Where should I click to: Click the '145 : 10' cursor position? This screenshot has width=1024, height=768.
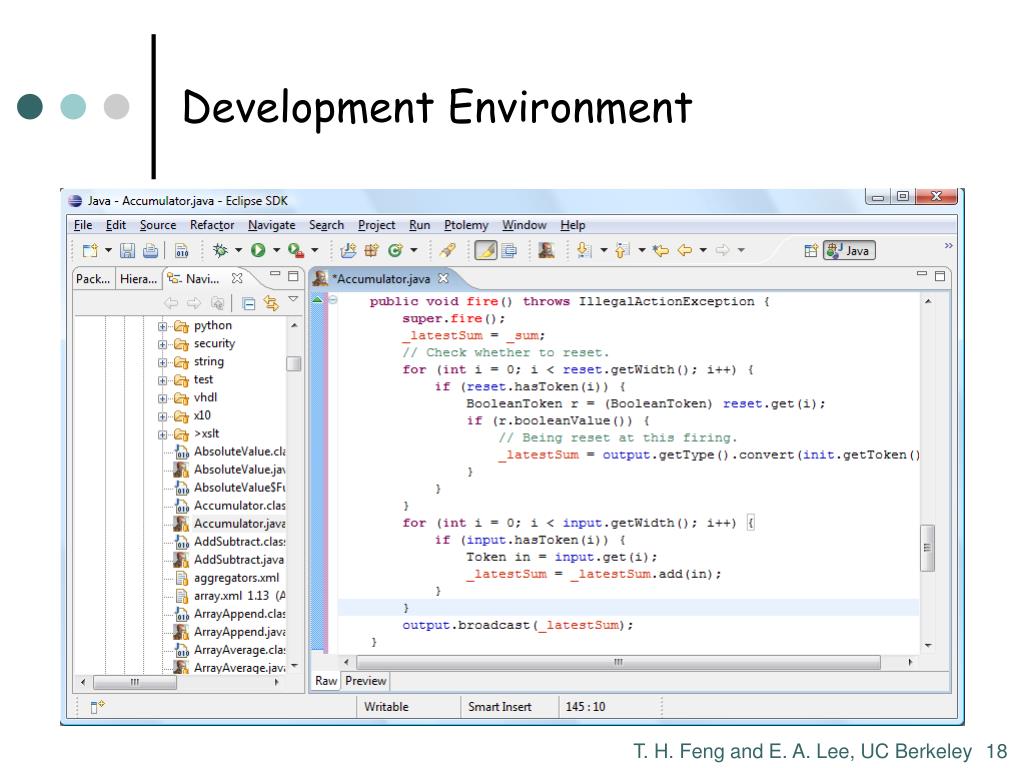click(x=585, y=707)
